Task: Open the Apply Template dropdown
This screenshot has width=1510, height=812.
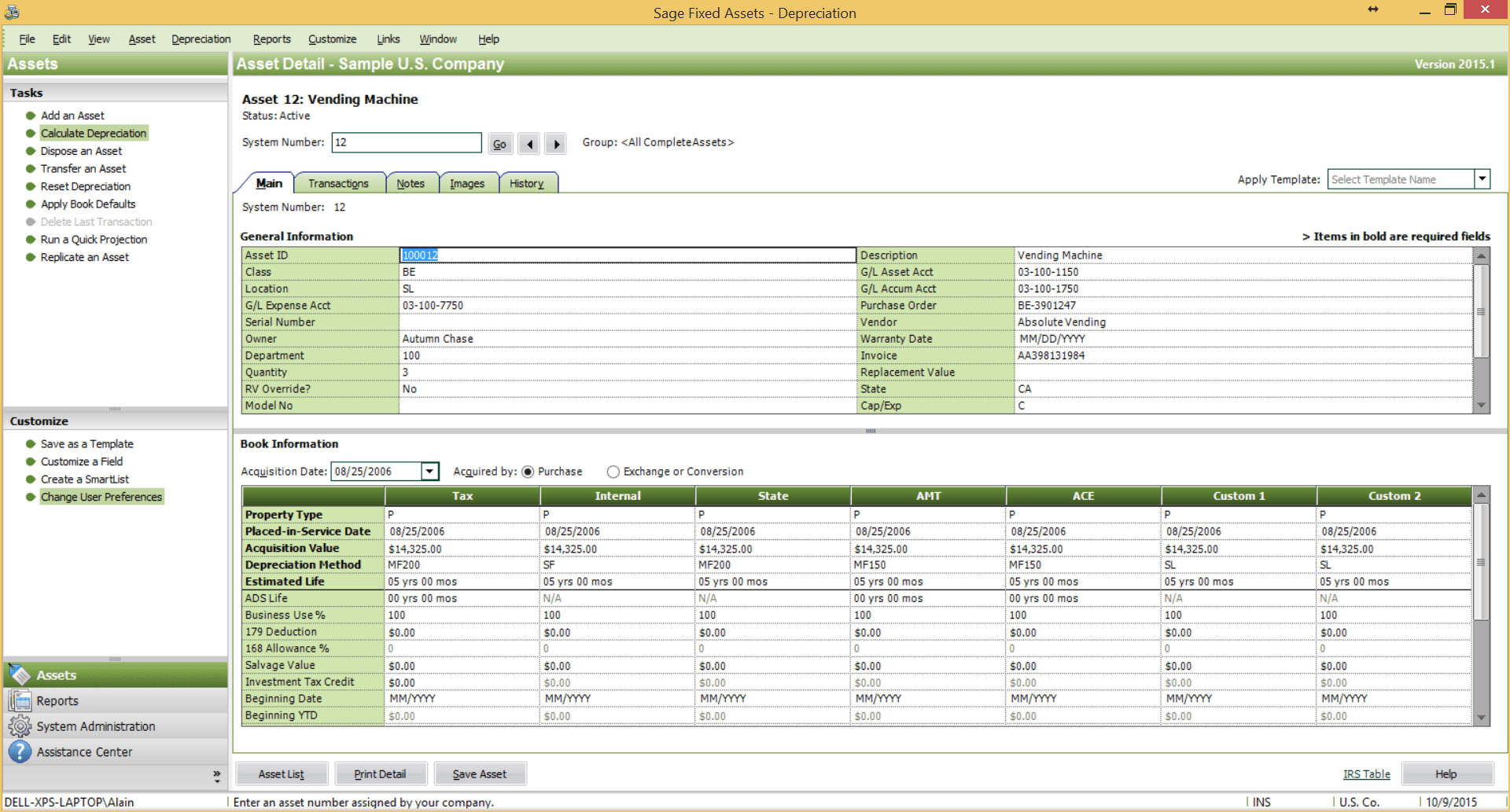Action: point(1482,179)
